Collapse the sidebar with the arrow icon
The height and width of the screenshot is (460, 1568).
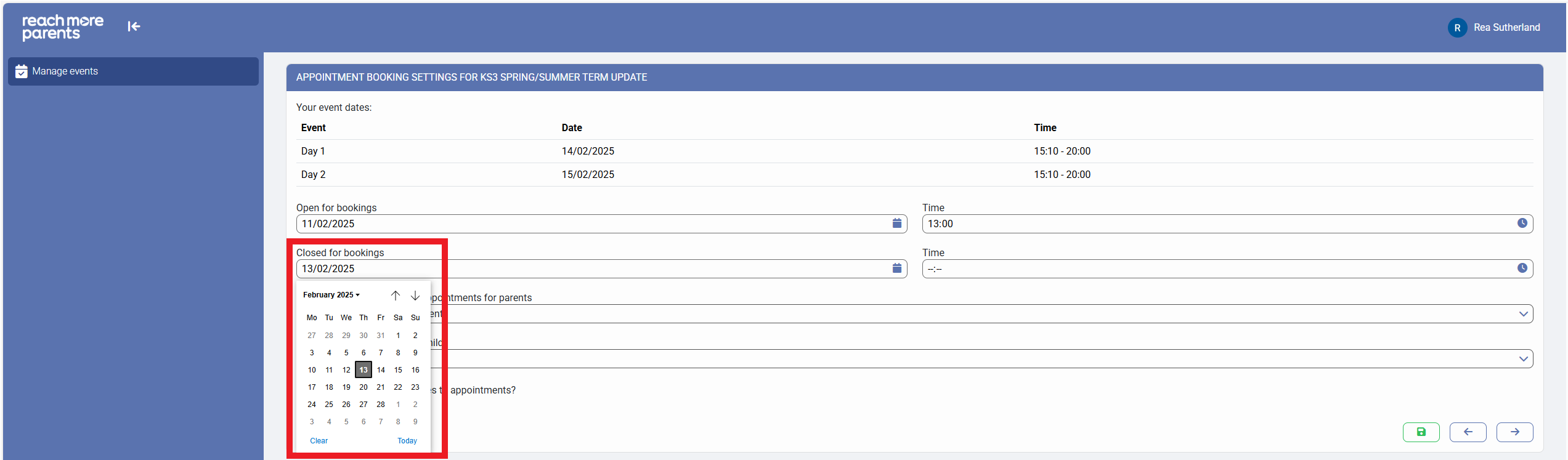click(x=134, y=26)
